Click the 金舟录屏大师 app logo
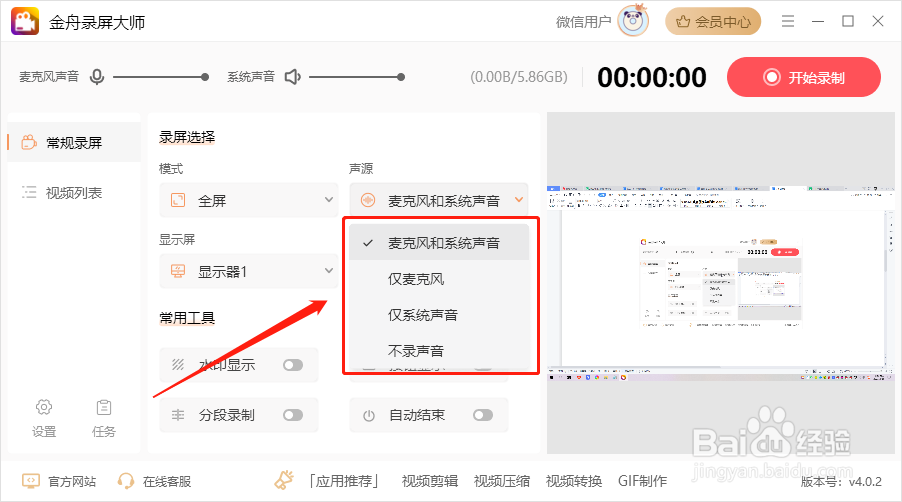The width and height of the screenshot is (902, 502). (25, 21)
